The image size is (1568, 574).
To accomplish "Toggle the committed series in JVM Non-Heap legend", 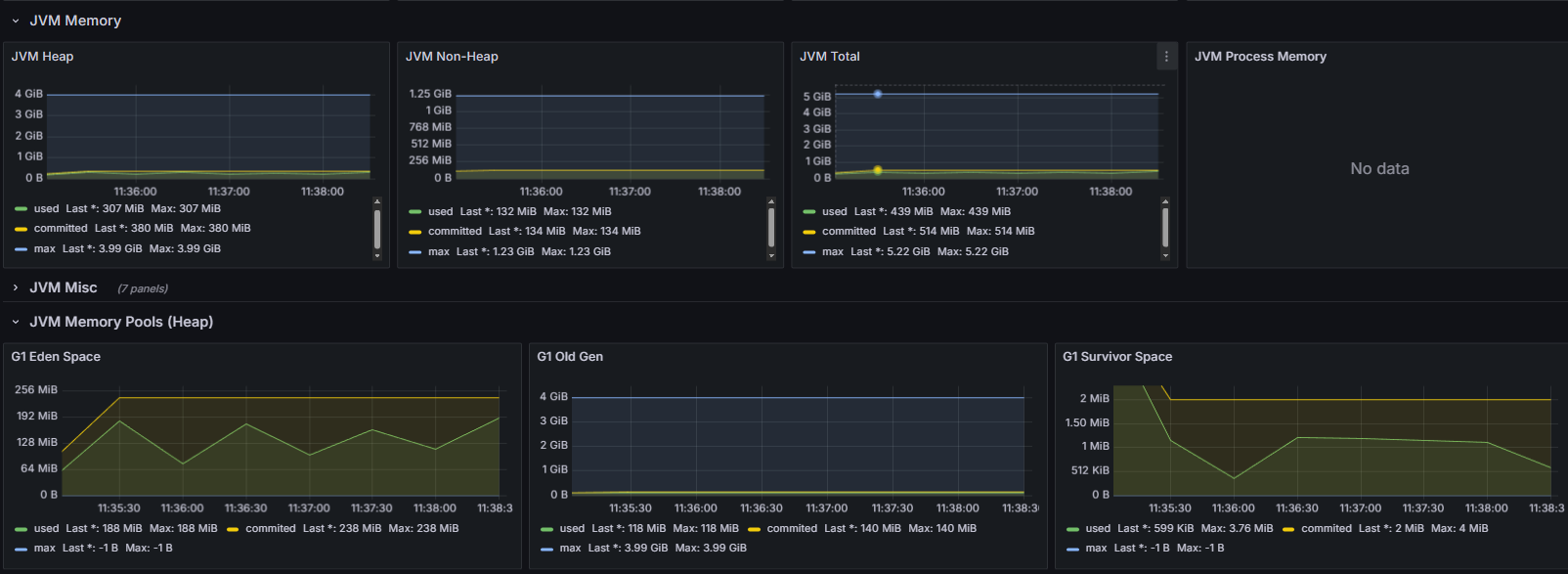I will [455, 231].
